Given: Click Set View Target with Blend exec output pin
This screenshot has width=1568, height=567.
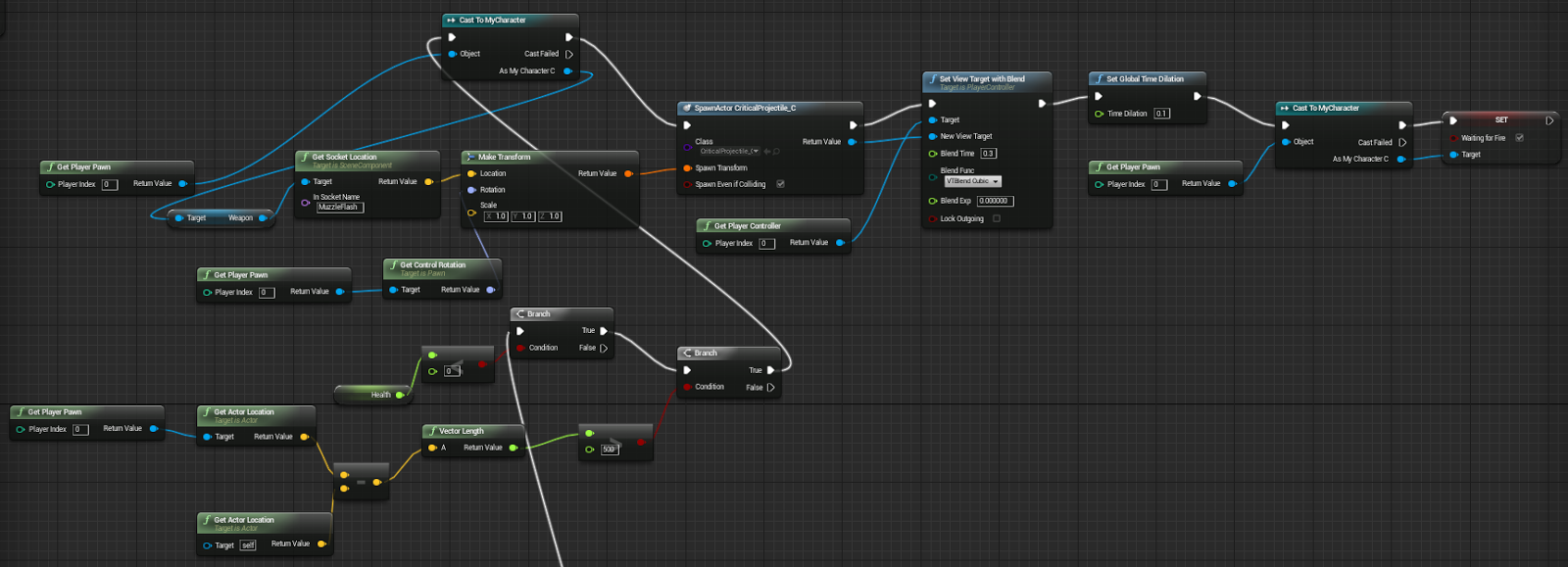Looking at the screenshot, I should [x=1042, y=103].
